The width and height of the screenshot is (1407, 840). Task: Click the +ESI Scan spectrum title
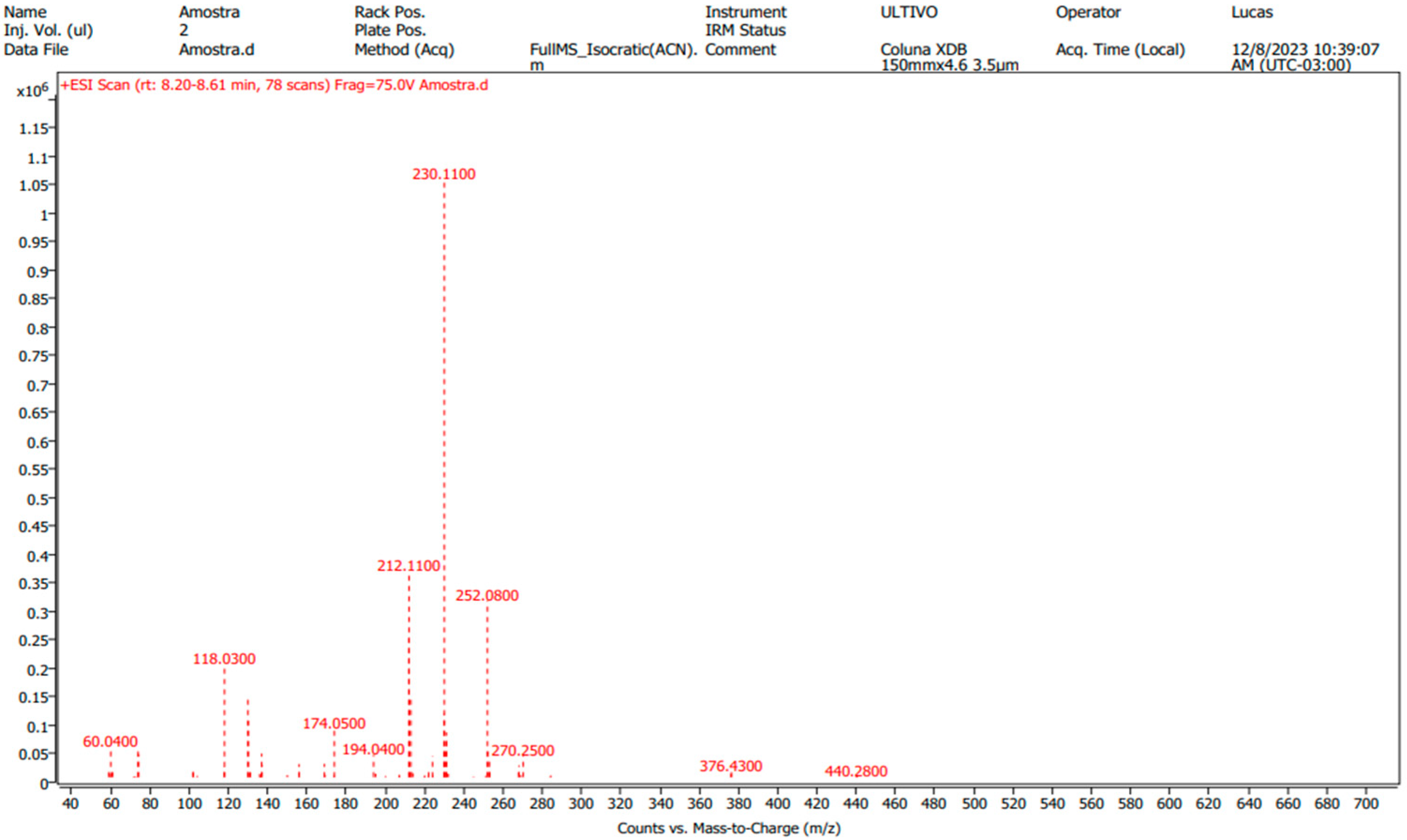274,86
